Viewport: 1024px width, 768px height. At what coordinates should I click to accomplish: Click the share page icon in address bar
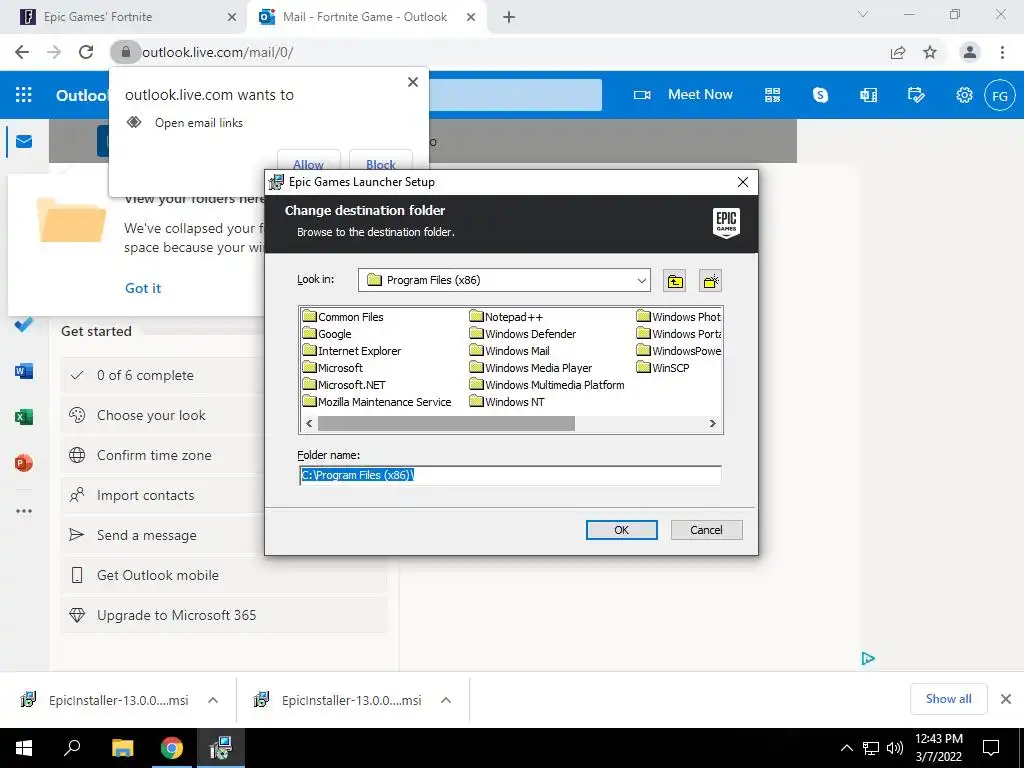coord(898,52)
